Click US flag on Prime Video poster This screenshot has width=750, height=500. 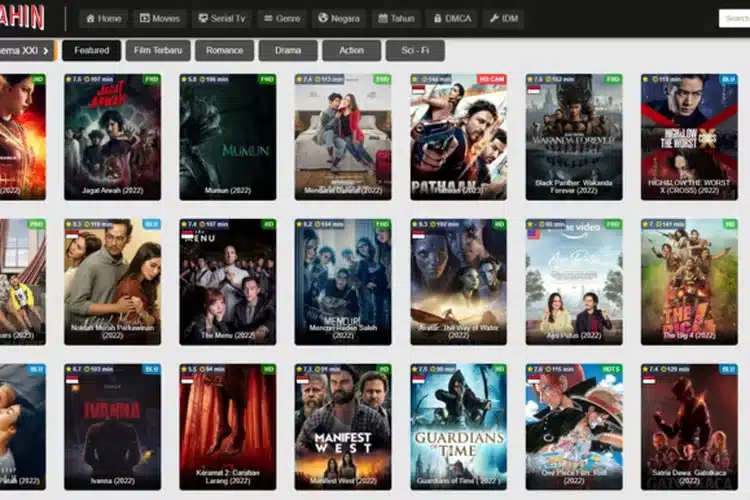pyautogui.click(x=533, y=234)
